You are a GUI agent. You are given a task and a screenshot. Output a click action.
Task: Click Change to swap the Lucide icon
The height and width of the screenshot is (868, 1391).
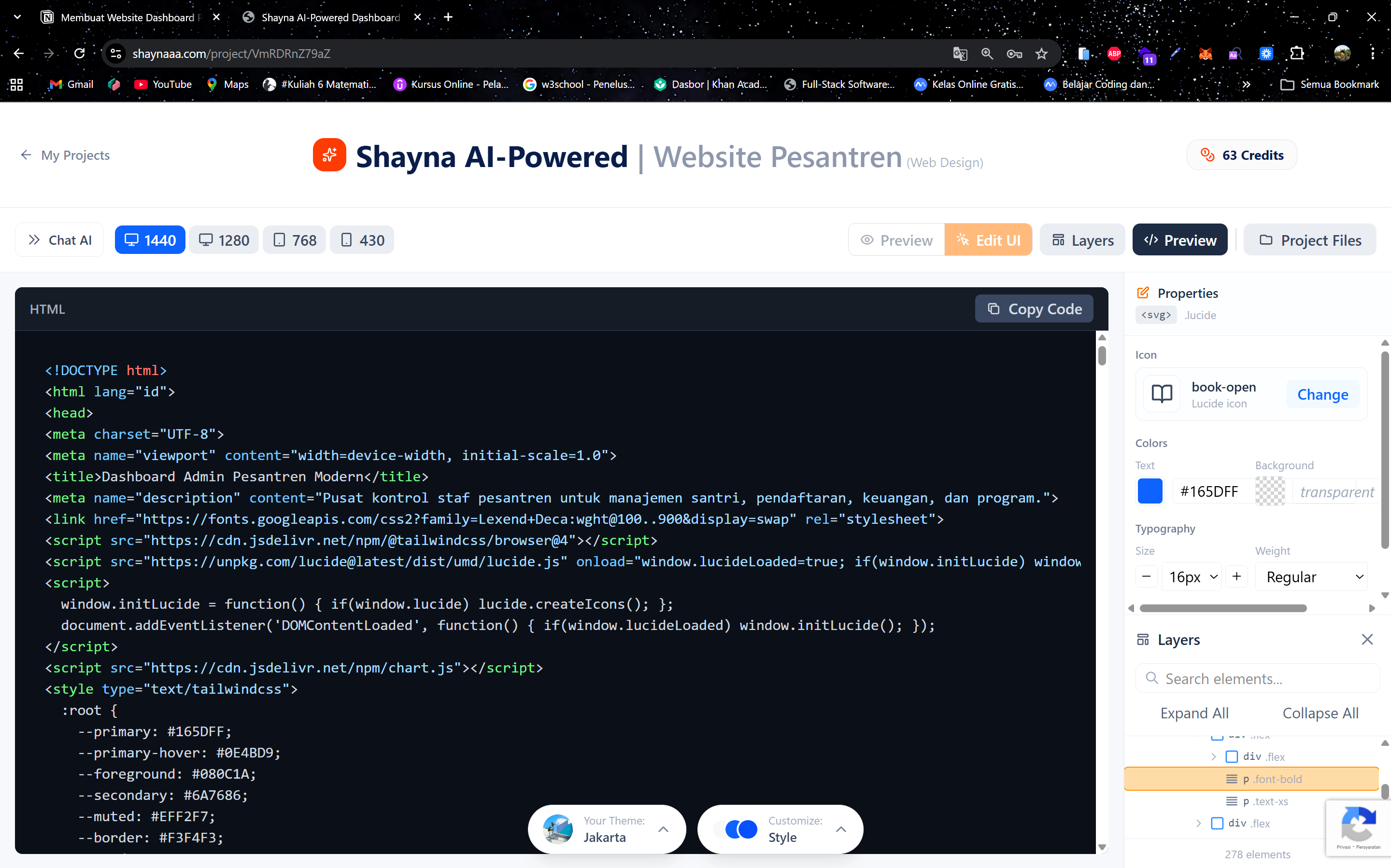1321,394
